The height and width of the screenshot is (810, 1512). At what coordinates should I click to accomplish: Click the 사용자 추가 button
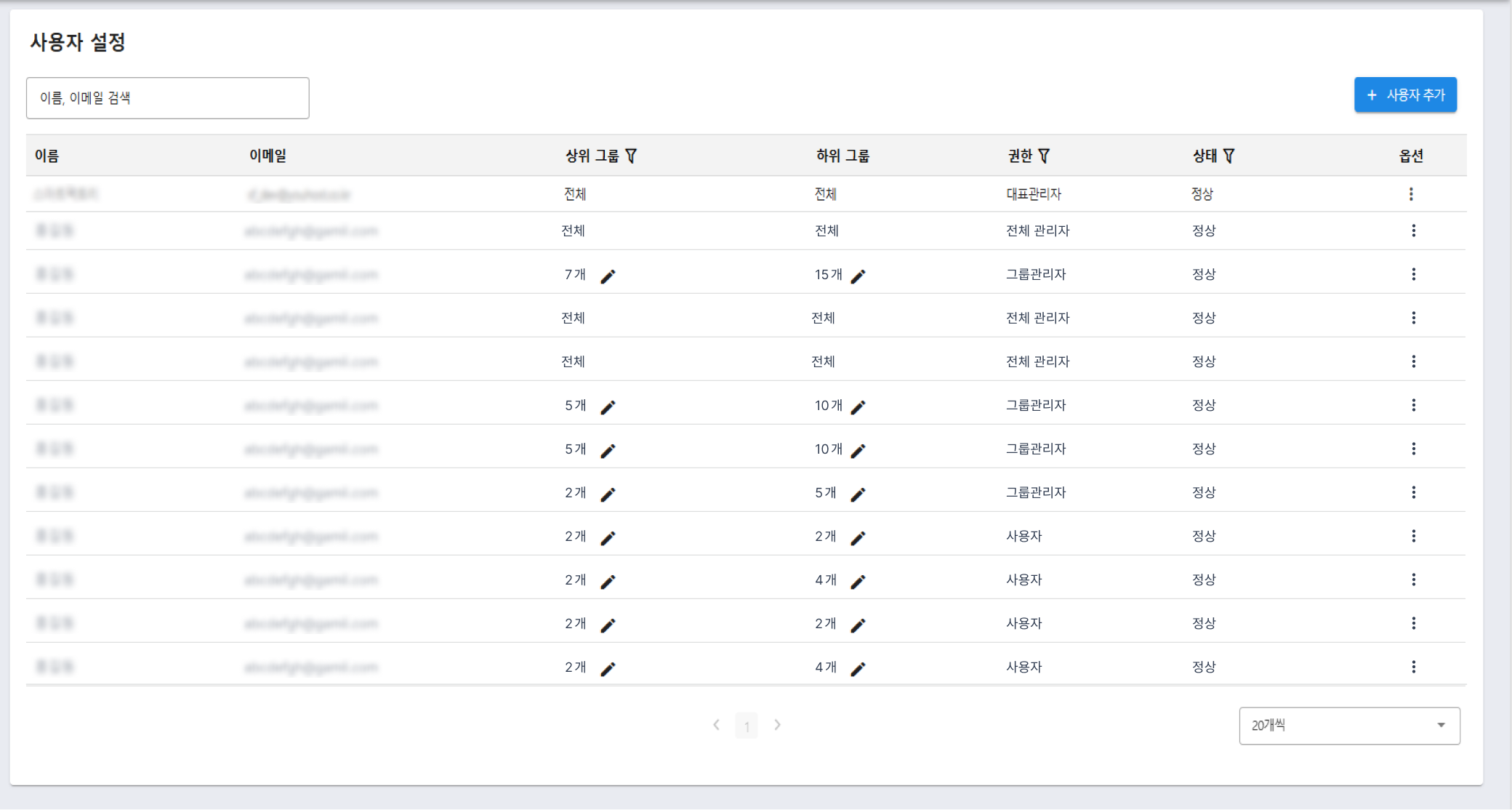pos(1404,95)
